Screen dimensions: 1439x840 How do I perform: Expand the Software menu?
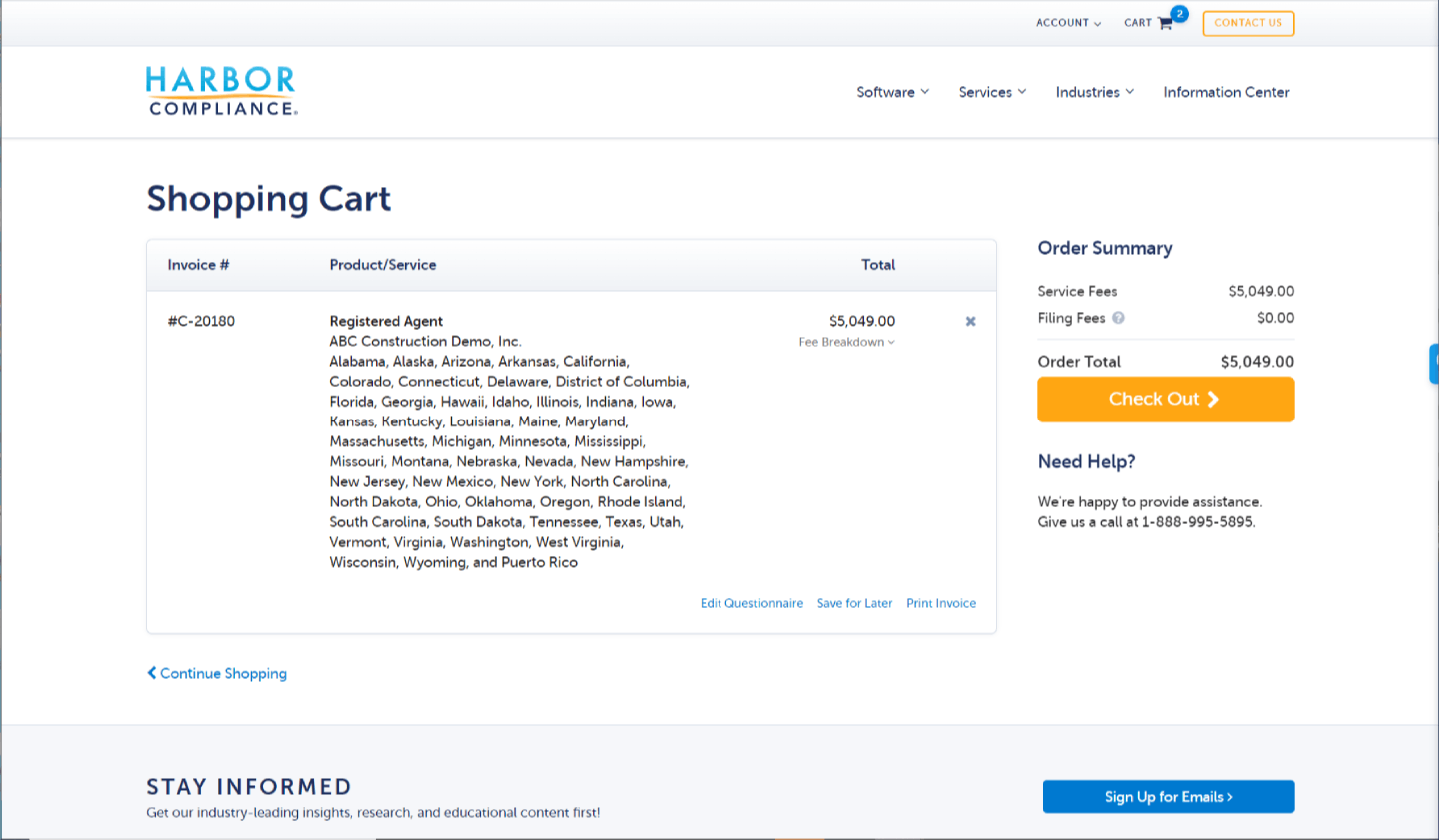click(892, 92)
